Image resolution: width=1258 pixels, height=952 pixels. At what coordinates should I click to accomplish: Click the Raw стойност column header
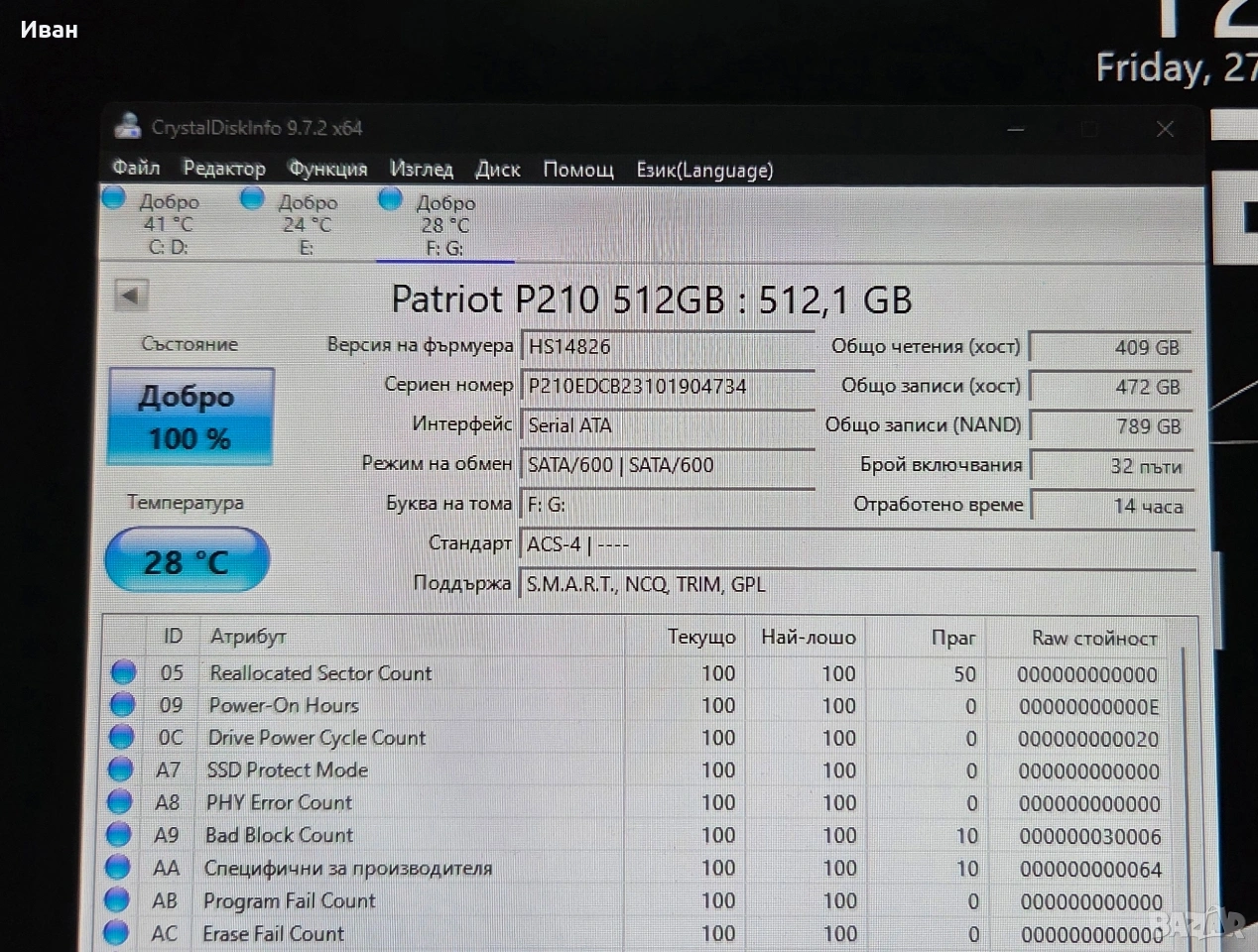(x=1093, y=638)
